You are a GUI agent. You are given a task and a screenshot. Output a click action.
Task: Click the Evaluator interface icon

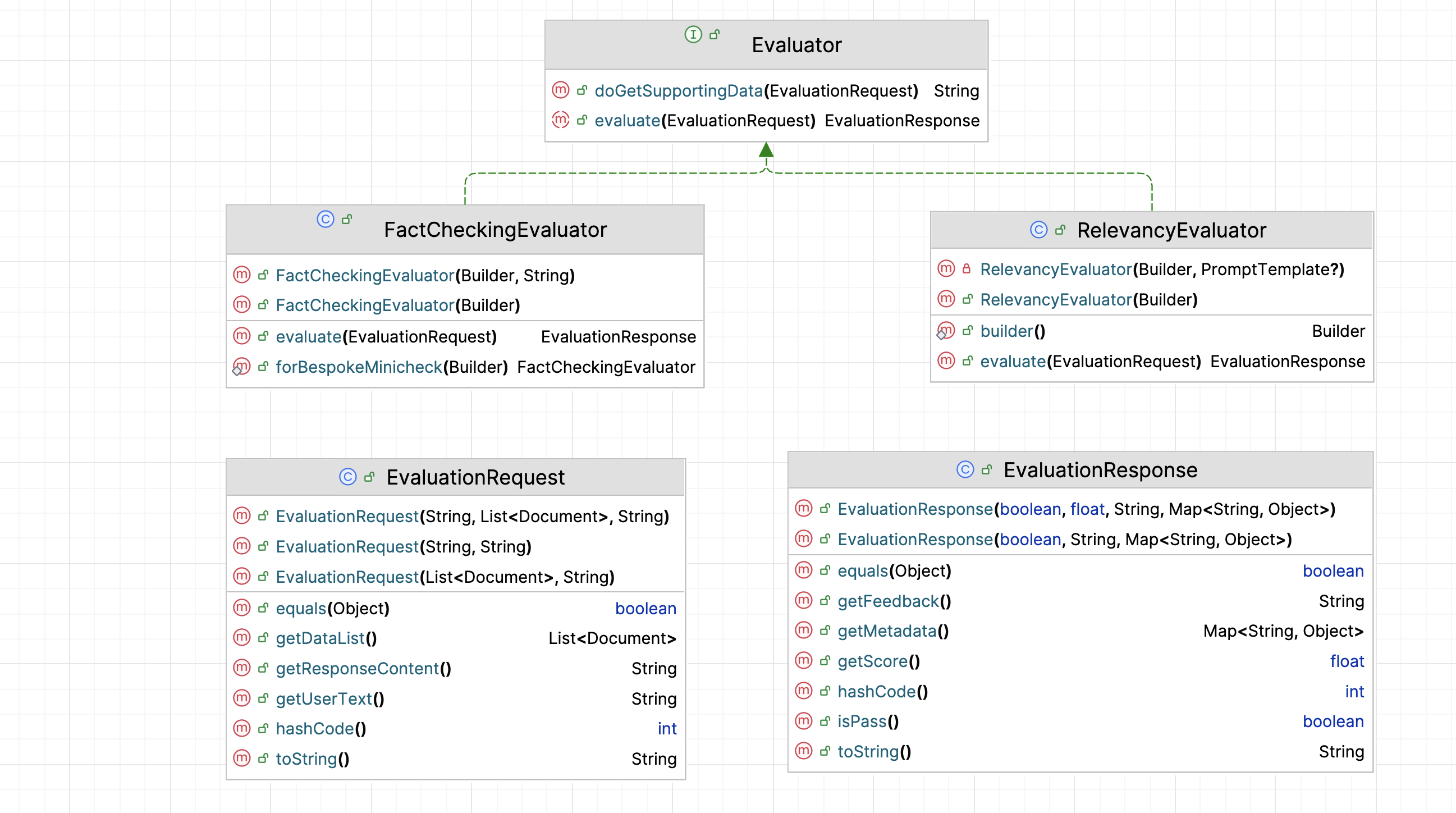pyautogui.click(x=693, y=34)
